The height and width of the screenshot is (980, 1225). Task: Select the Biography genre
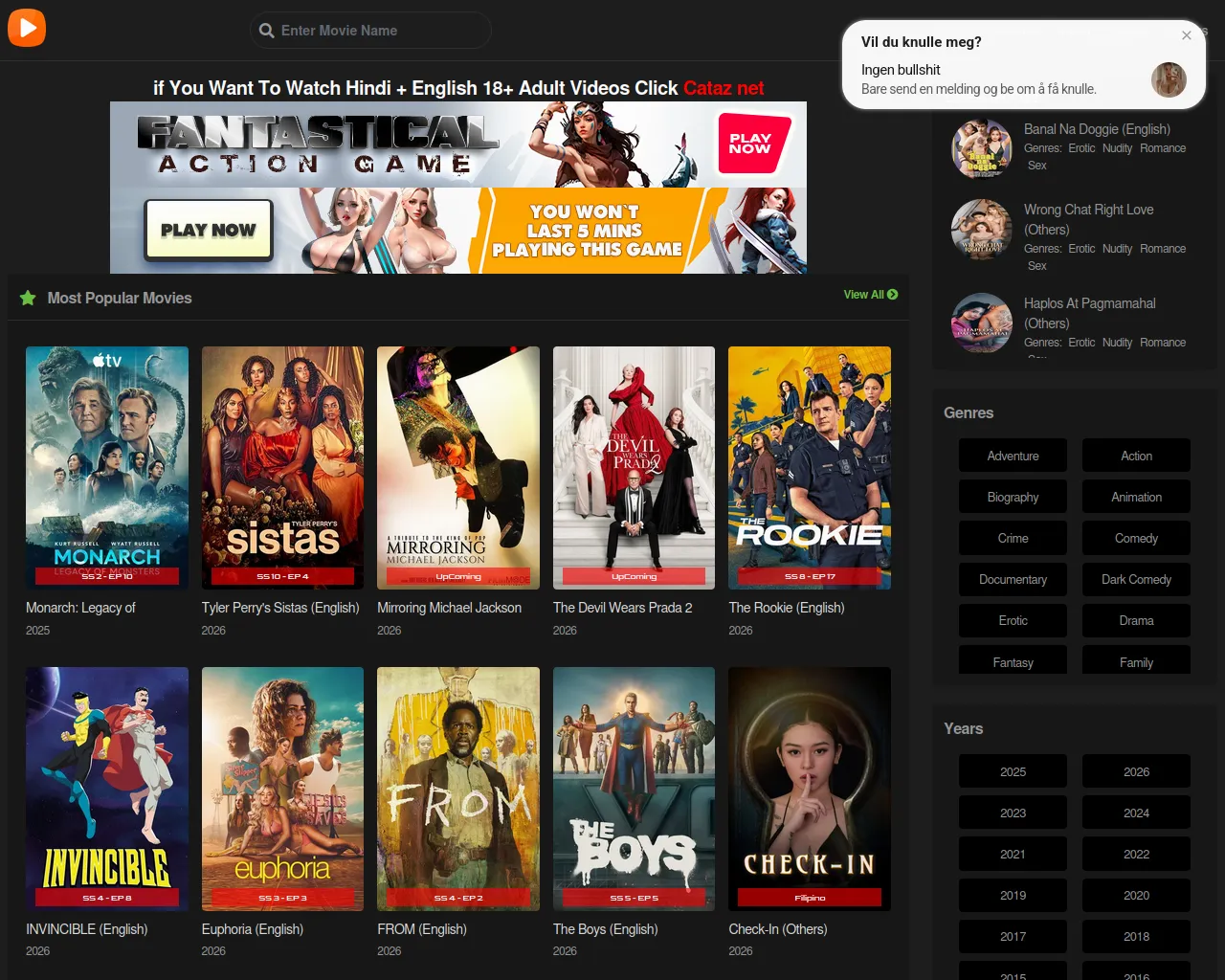click(1013, 497)
